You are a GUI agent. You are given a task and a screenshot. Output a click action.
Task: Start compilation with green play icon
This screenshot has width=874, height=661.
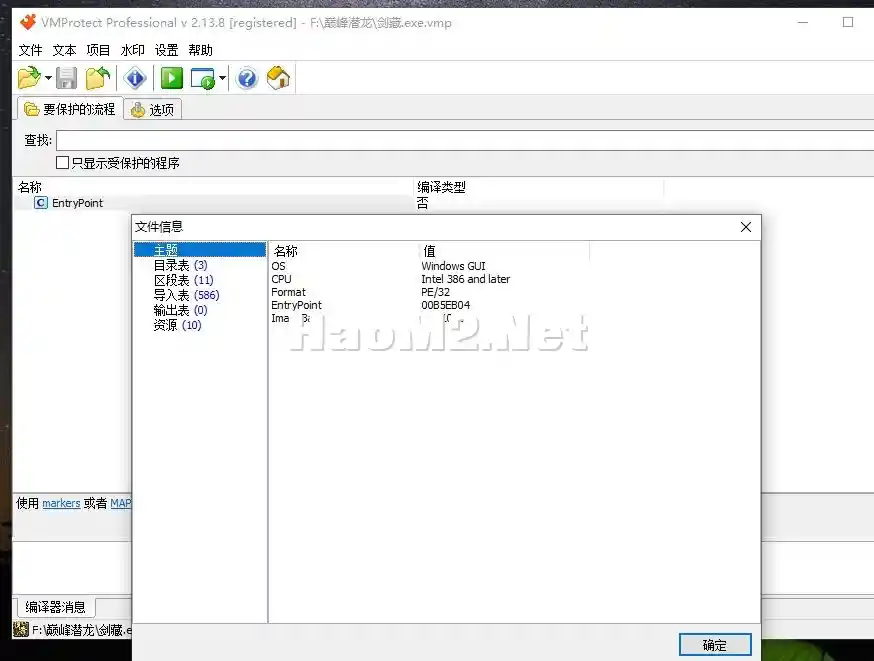172,78
